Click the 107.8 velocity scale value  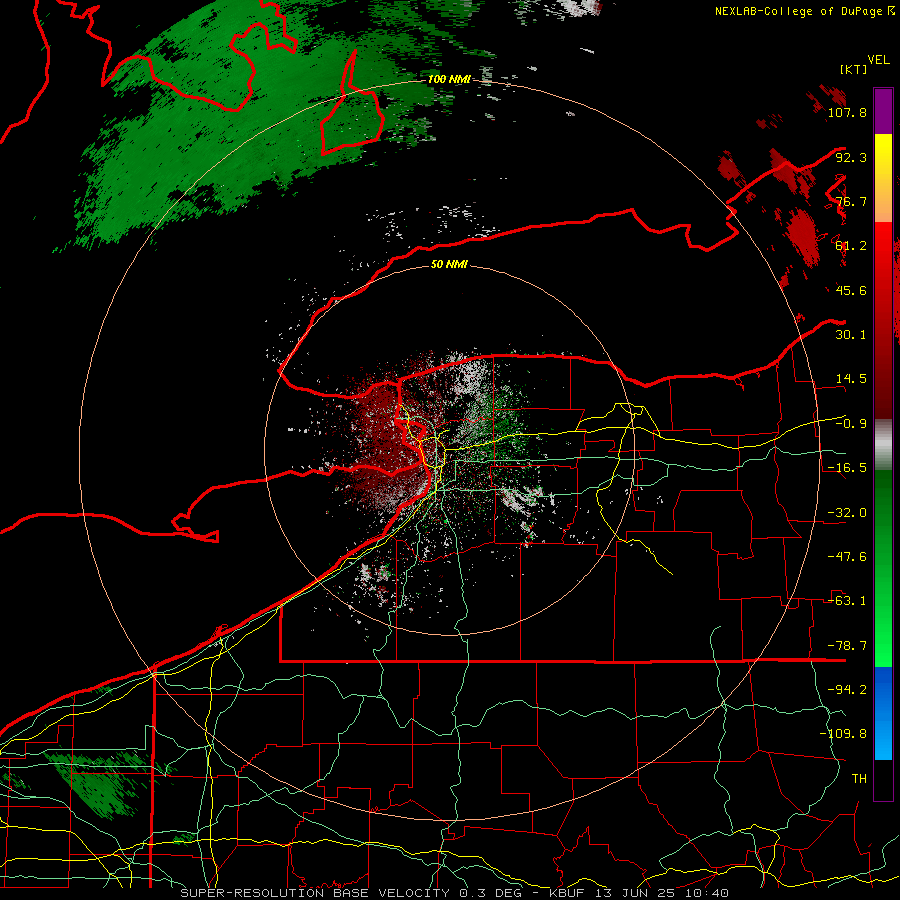click(847, 112)
